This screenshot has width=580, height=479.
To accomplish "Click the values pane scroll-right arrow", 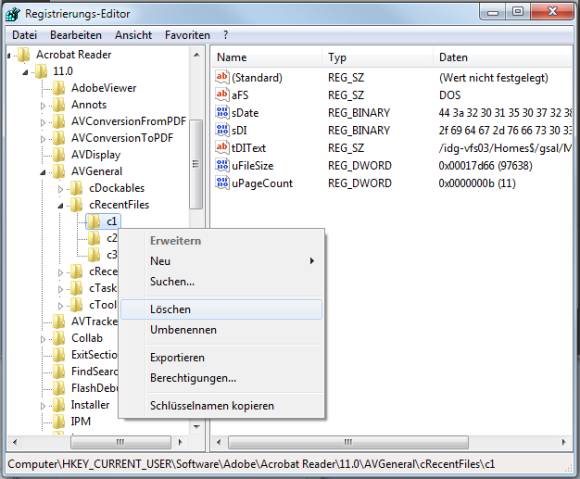I will (563, 442).
